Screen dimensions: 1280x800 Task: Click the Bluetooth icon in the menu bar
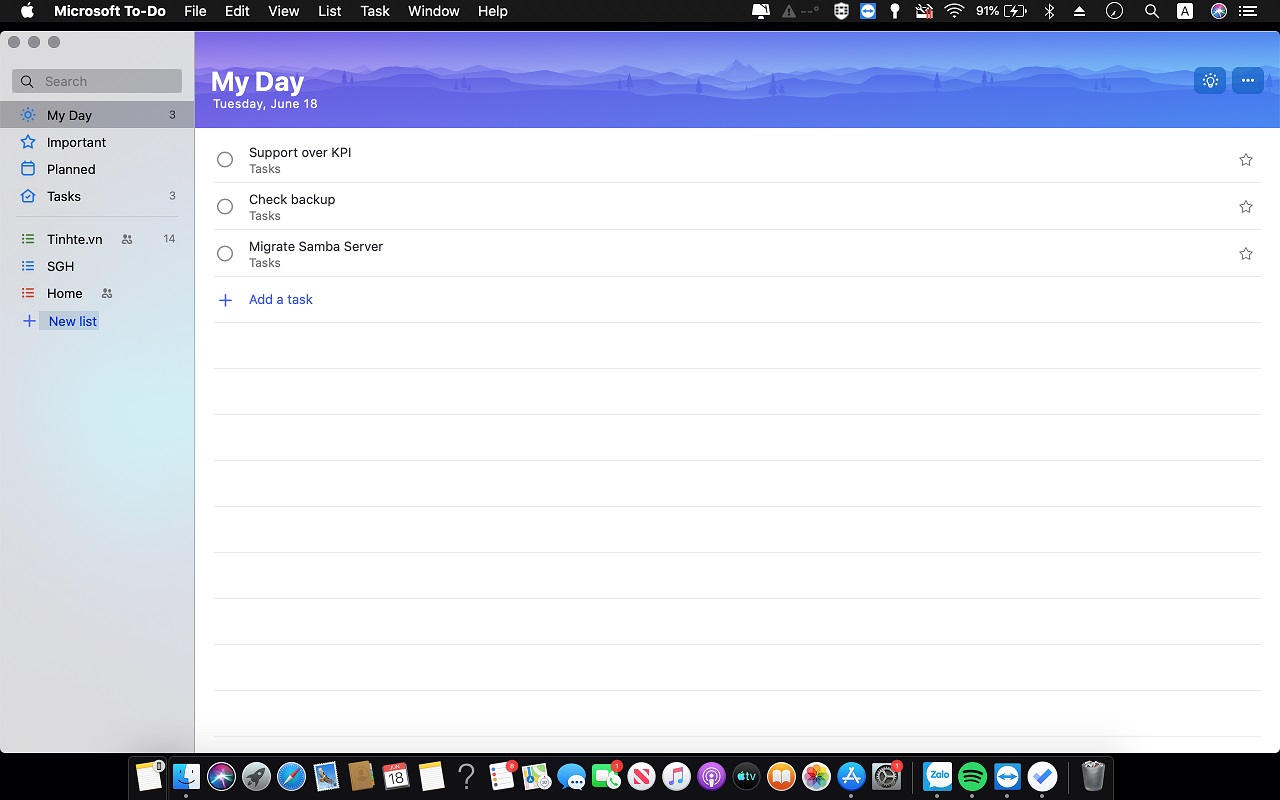click(1049, 11)
